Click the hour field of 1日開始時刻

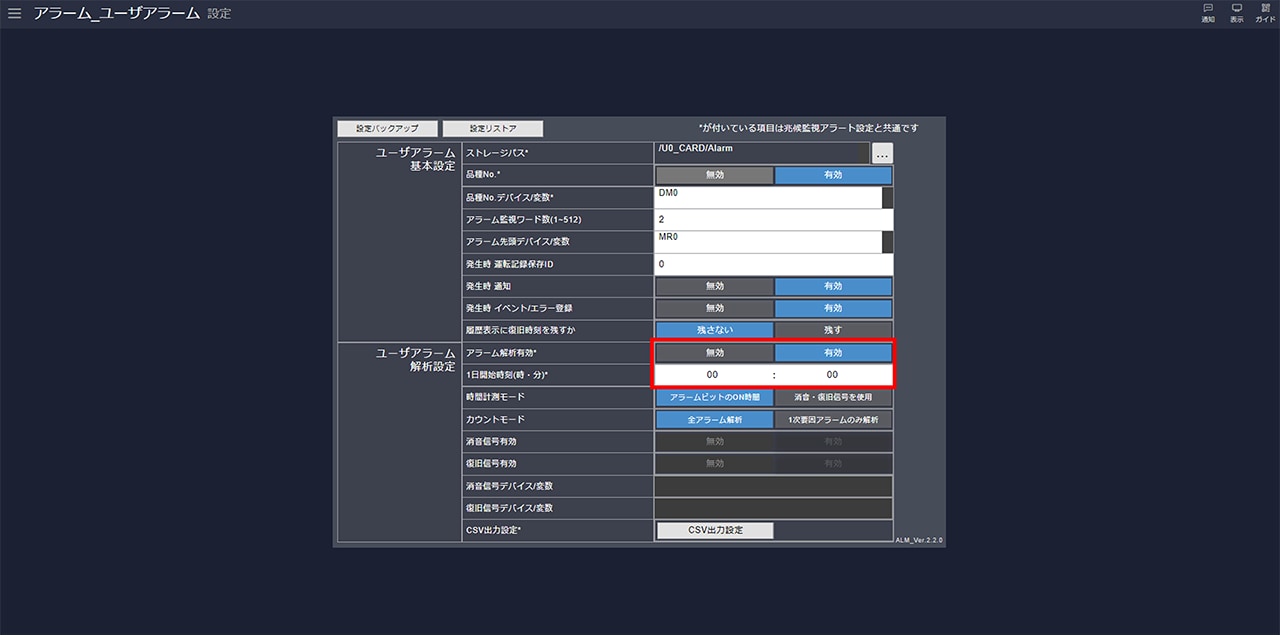point(712,375)
